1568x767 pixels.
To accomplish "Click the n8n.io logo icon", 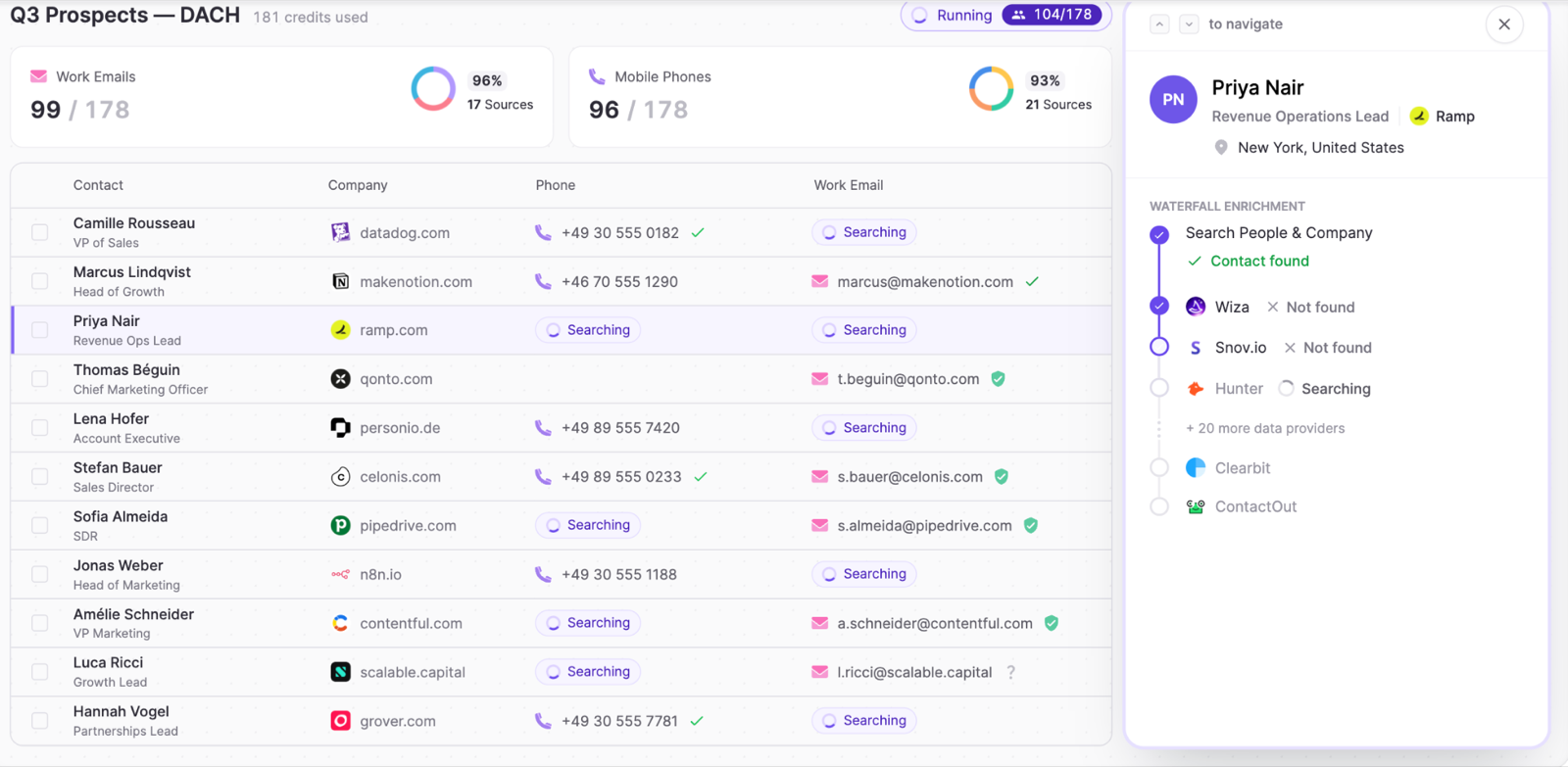I will point(340,574).
